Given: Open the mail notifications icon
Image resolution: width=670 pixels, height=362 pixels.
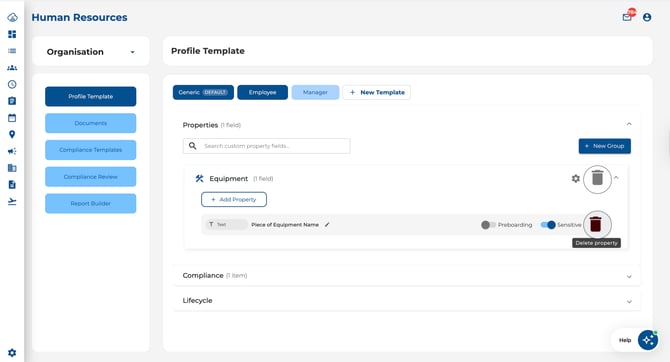Looking at the screenshot, I should [627, 17].
